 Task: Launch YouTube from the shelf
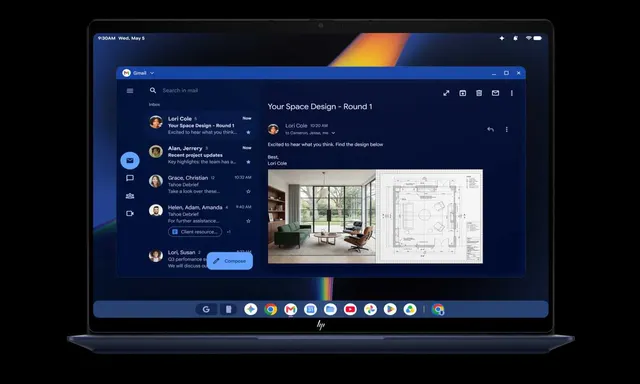(350, 309)
